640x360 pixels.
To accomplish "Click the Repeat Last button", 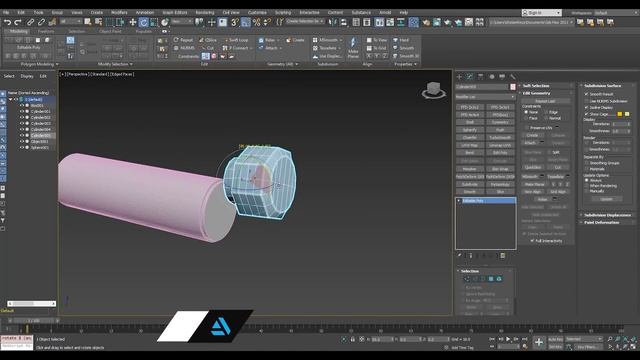I will pos(545,101).
